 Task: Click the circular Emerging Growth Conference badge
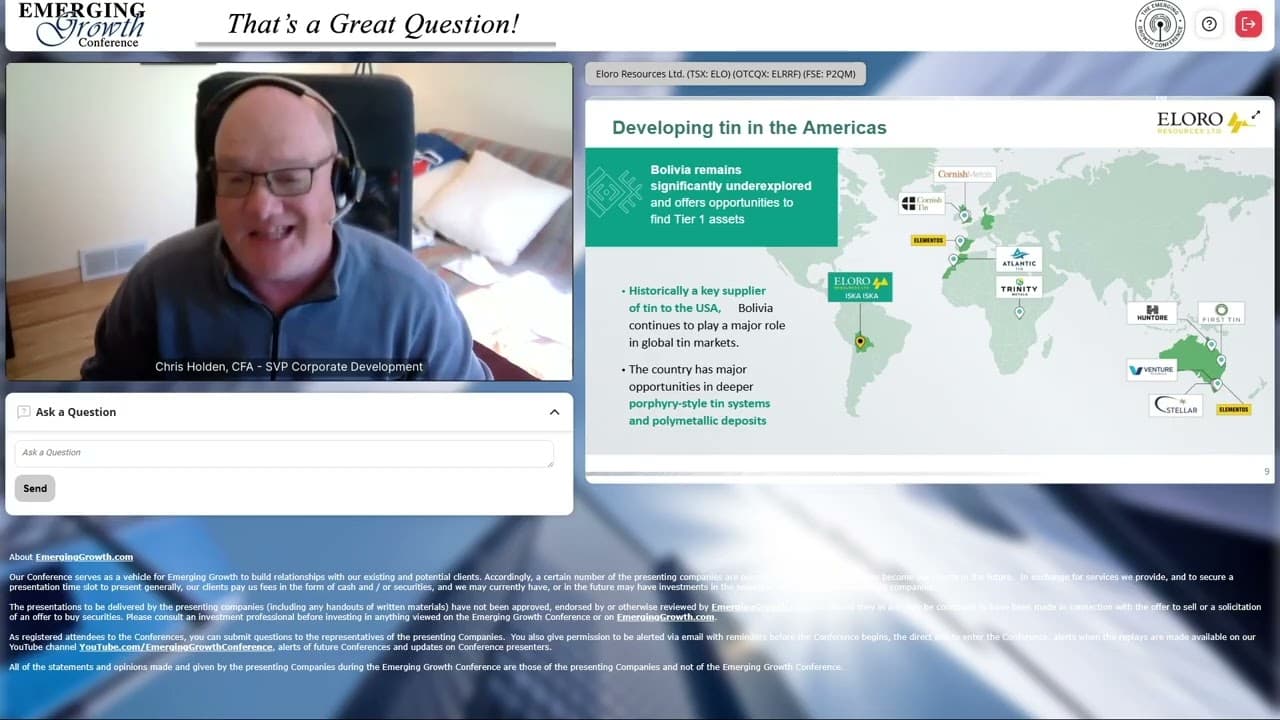pos(1160,25)
